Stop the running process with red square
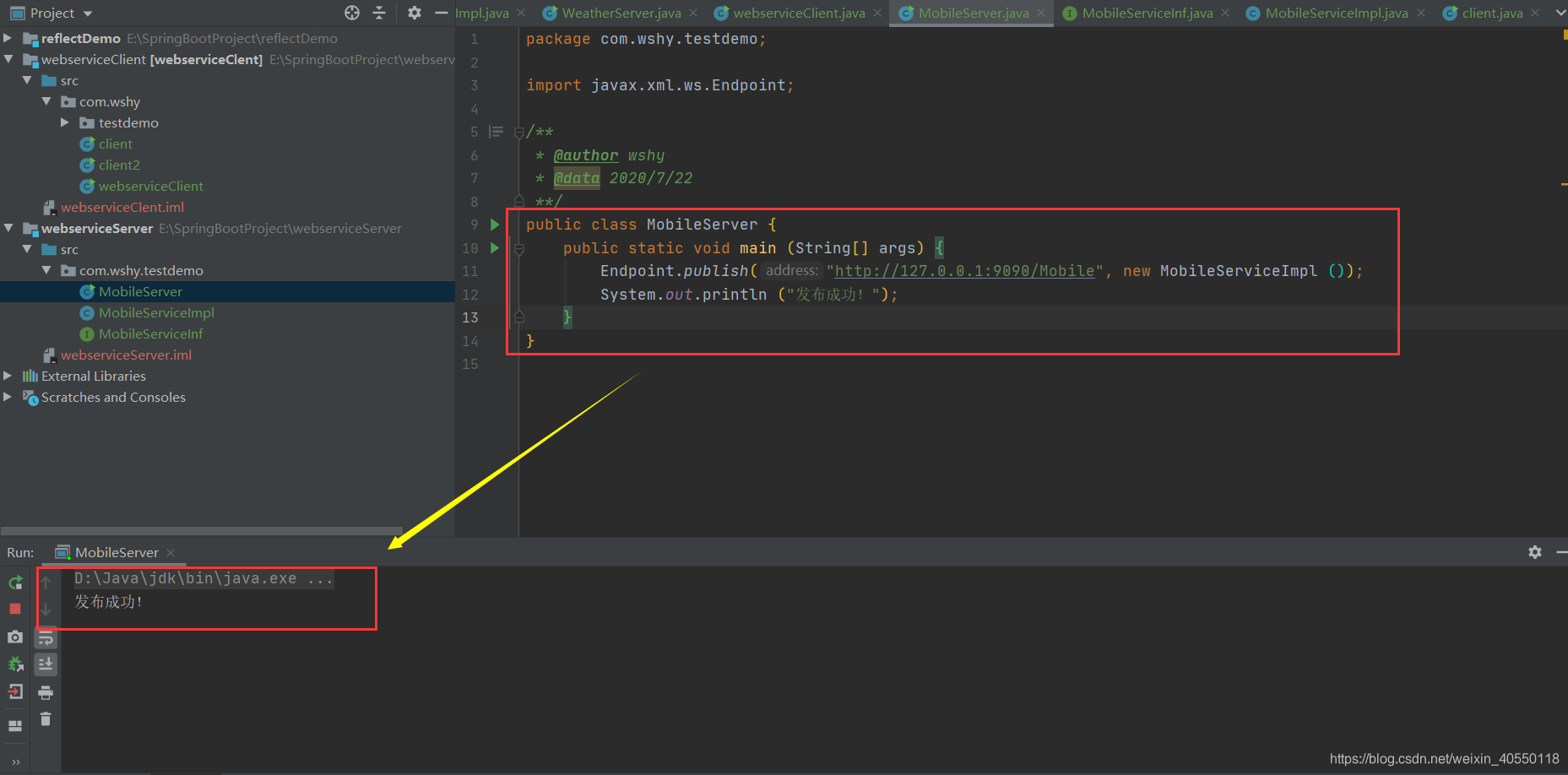This screenshot has height=775, width=1568. point(15,609)
